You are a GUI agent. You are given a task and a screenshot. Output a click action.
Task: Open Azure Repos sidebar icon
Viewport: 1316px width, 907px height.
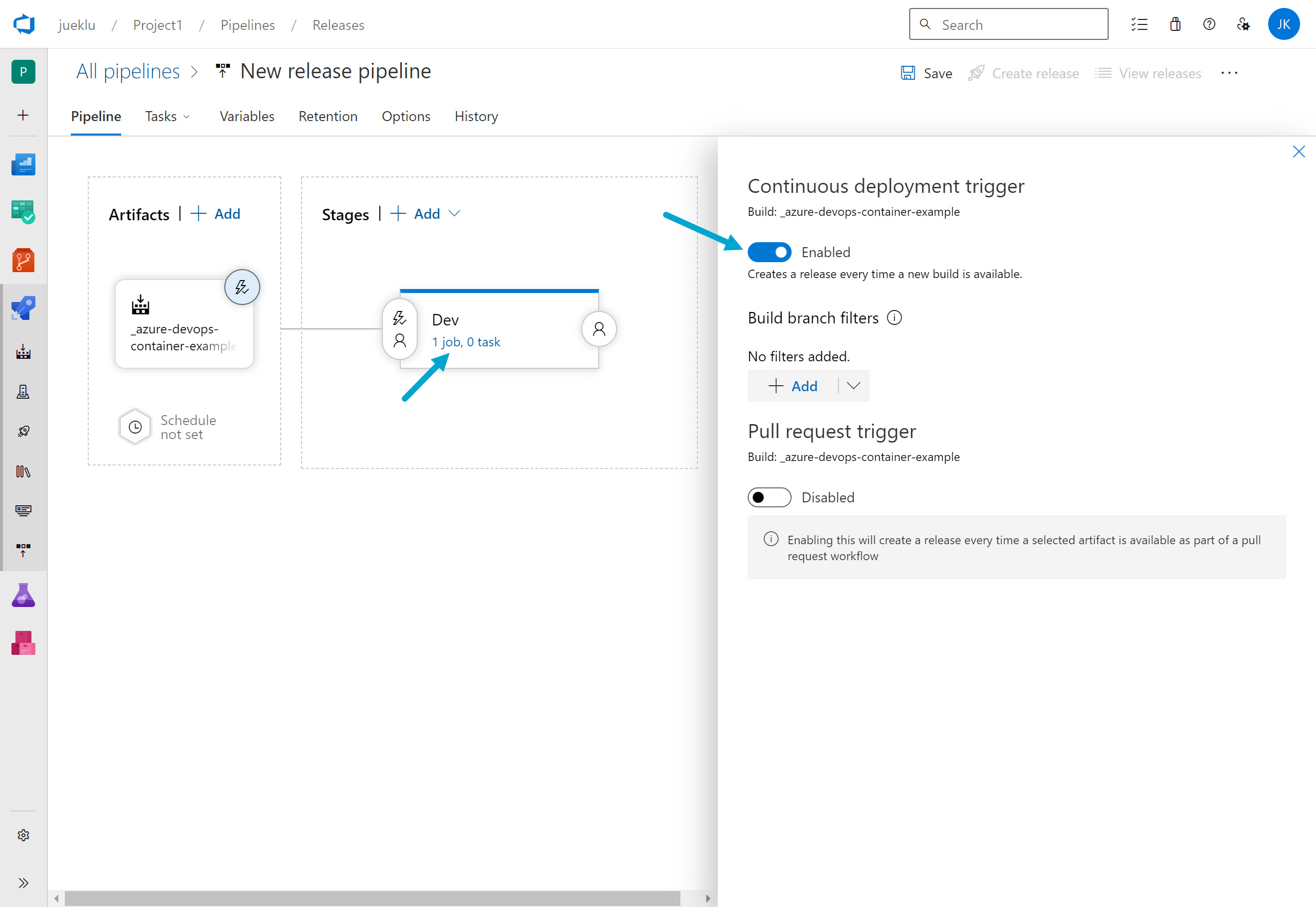point(23,260)
